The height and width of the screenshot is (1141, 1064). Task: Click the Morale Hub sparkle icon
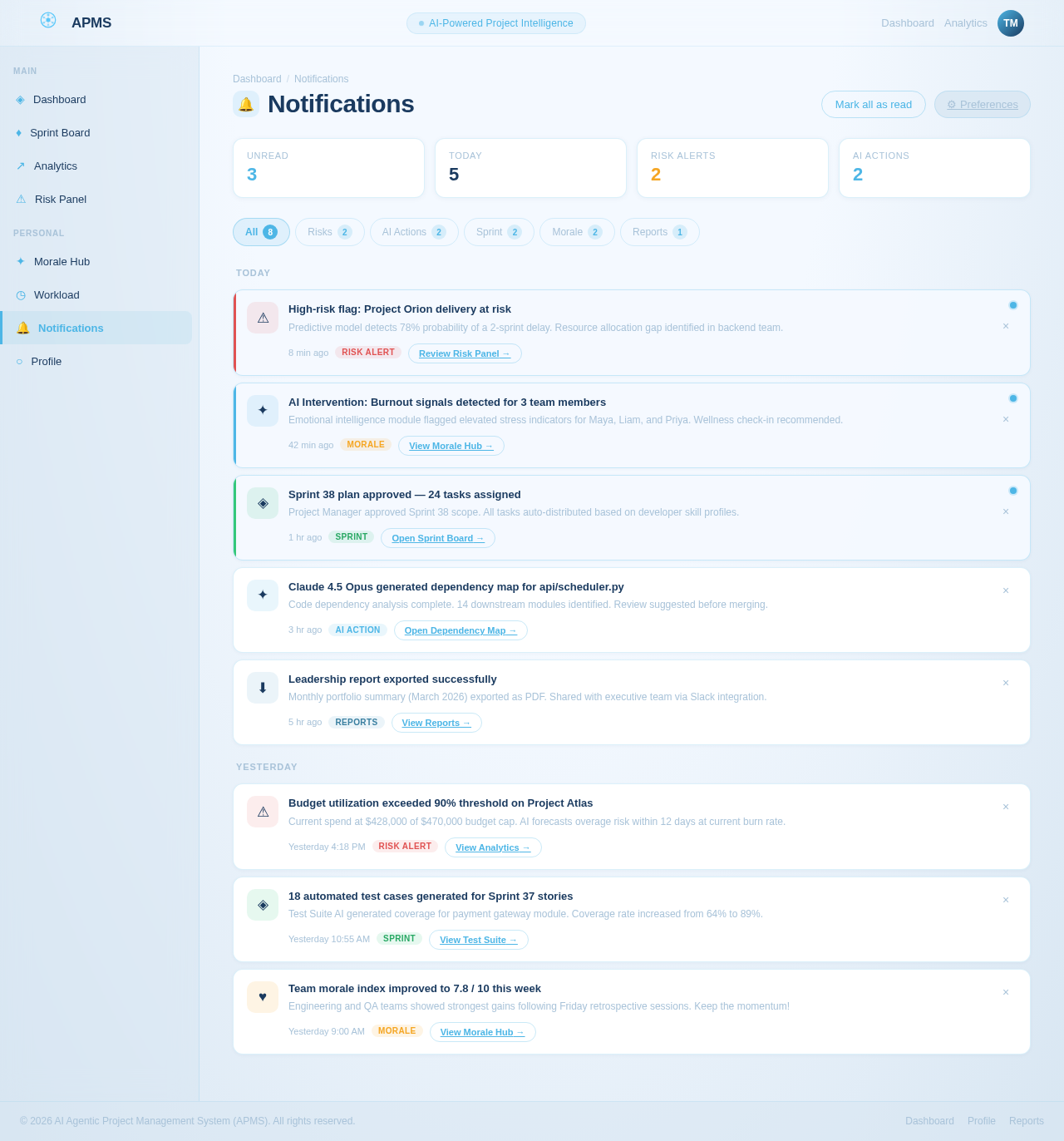tap(20, 261)
